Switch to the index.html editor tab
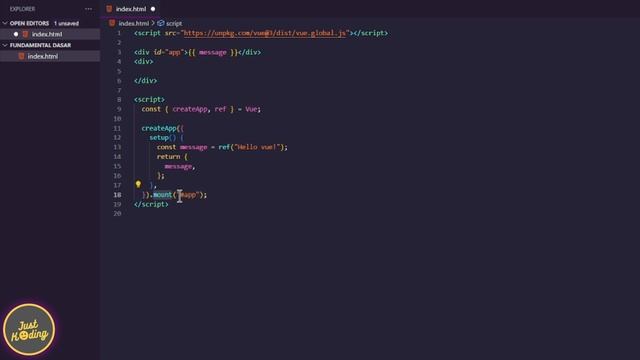640x360 pixels. click(131, 9)
